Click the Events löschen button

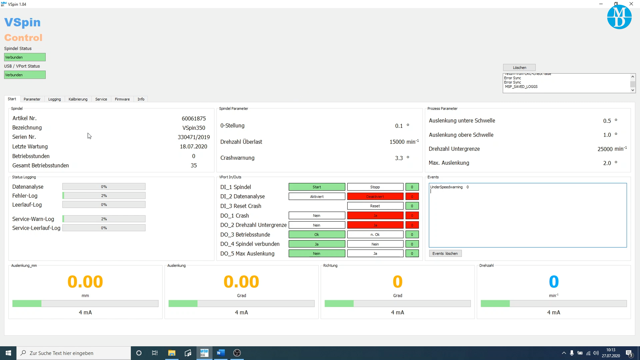coord(445,253)
